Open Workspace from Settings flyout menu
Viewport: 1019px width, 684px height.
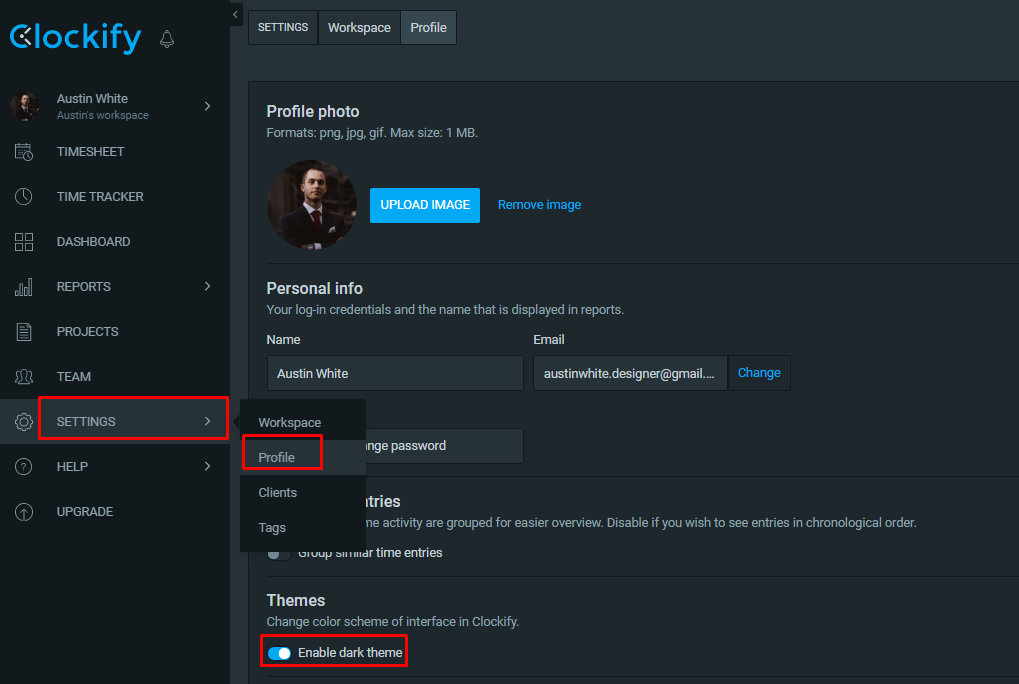pyautogui.click(x=290, y=422)
